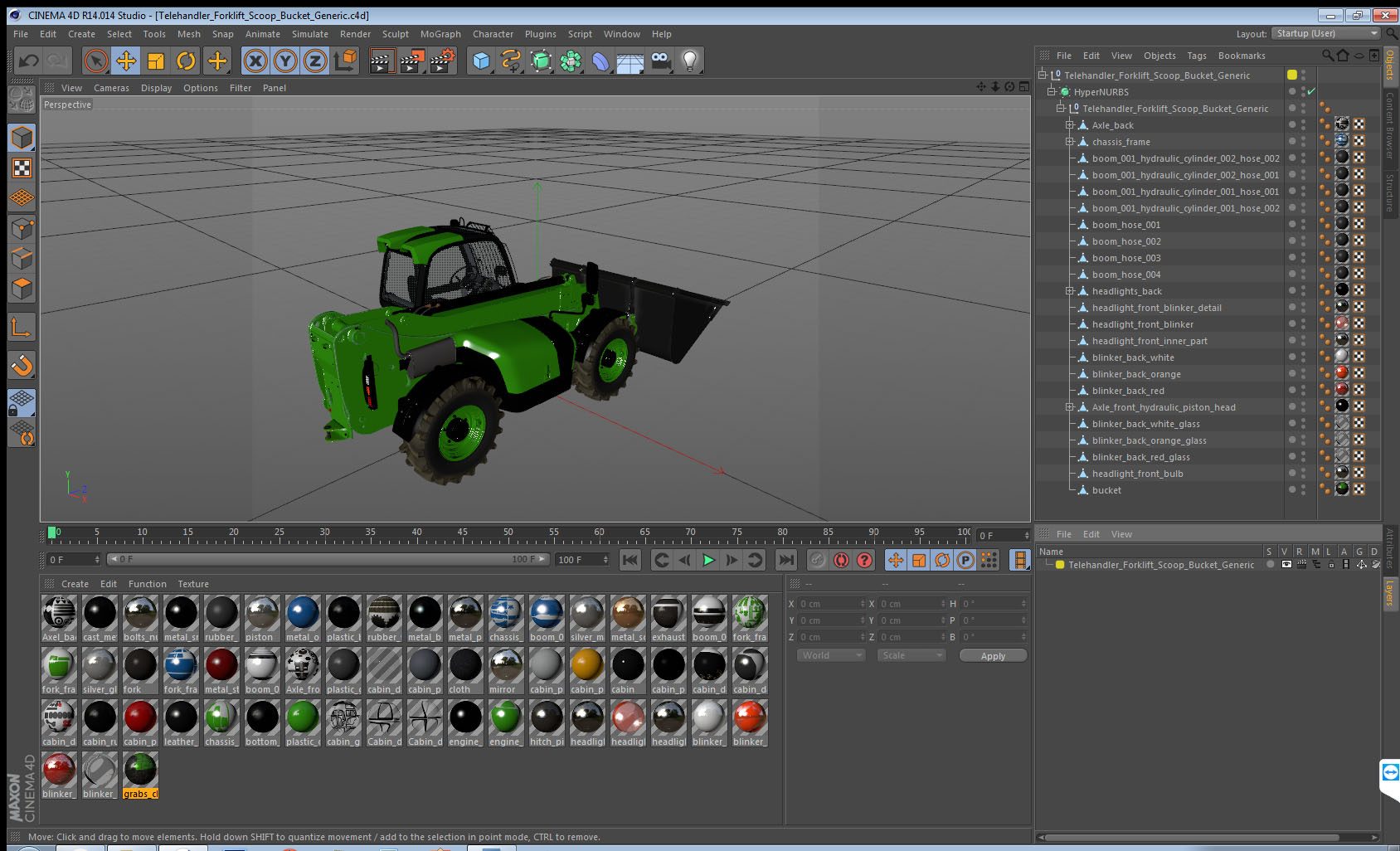The width and height of the screenshot is (1400, 851).
Task: Enable Edges mode in left palette
Action: [x=22, y=259]
